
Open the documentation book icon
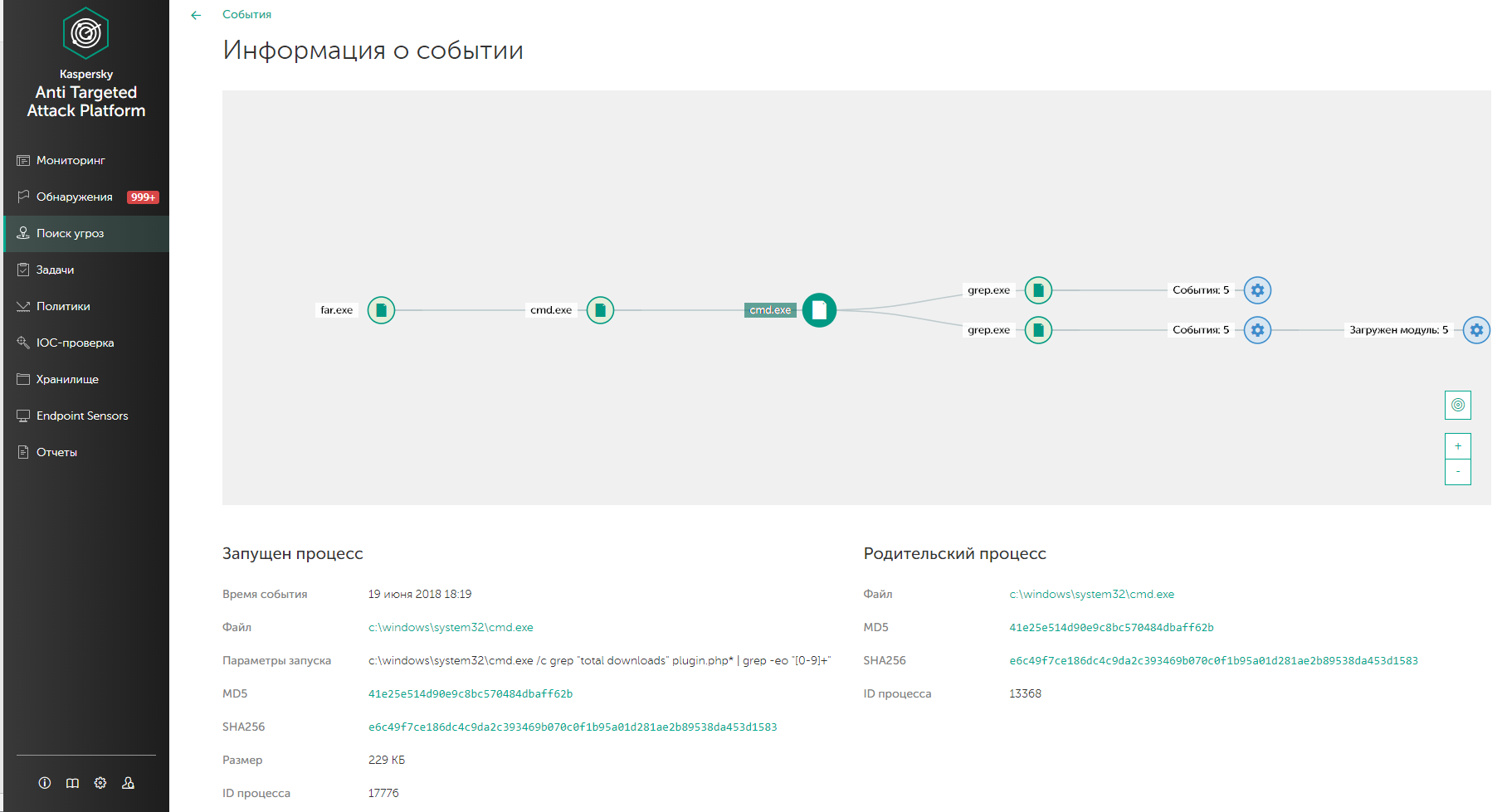[73, 783]
